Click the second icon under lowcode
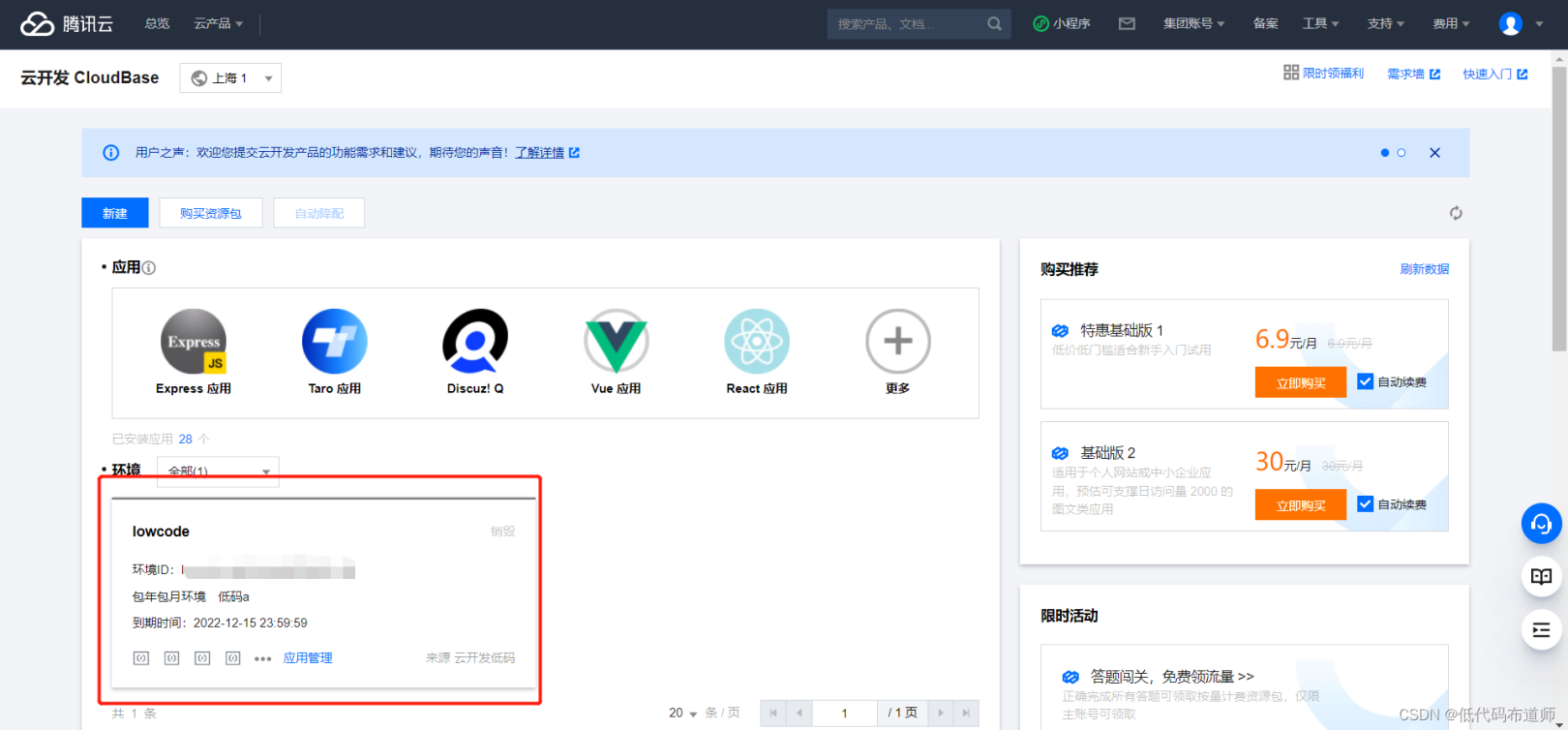 pyautogui.click(x=172, y=658)
